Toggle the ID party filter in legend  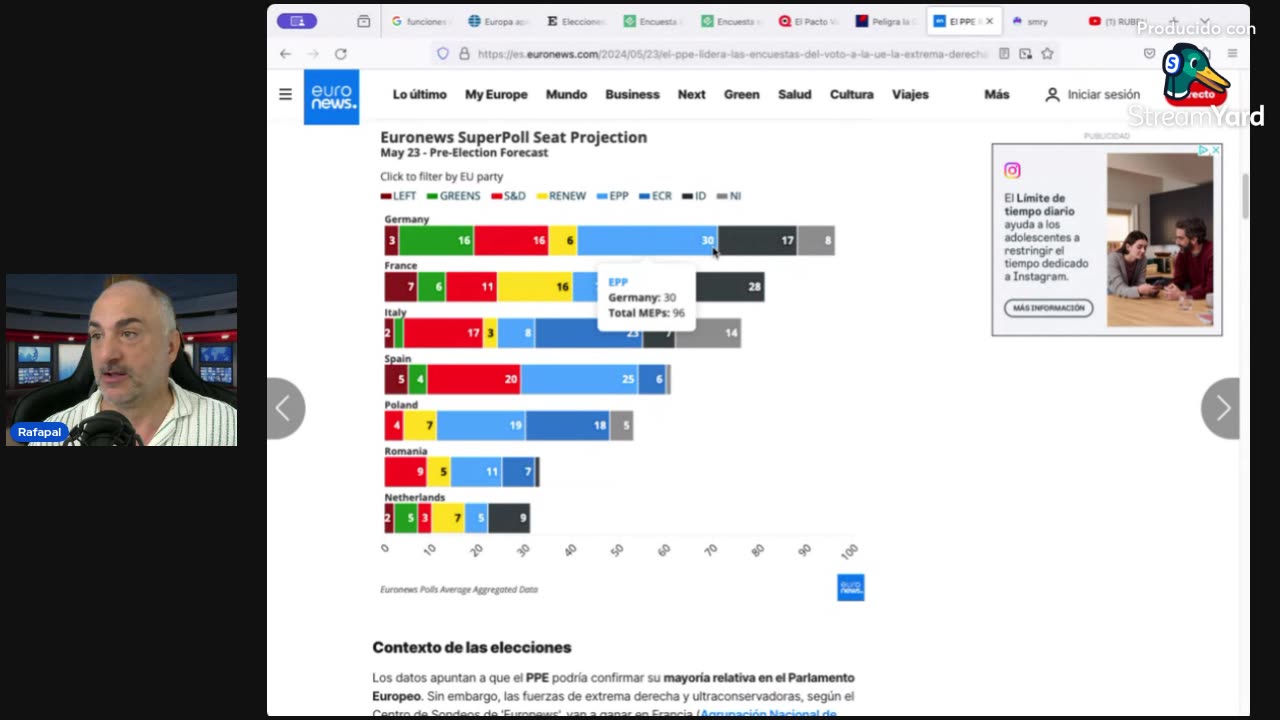pos(694,196)
